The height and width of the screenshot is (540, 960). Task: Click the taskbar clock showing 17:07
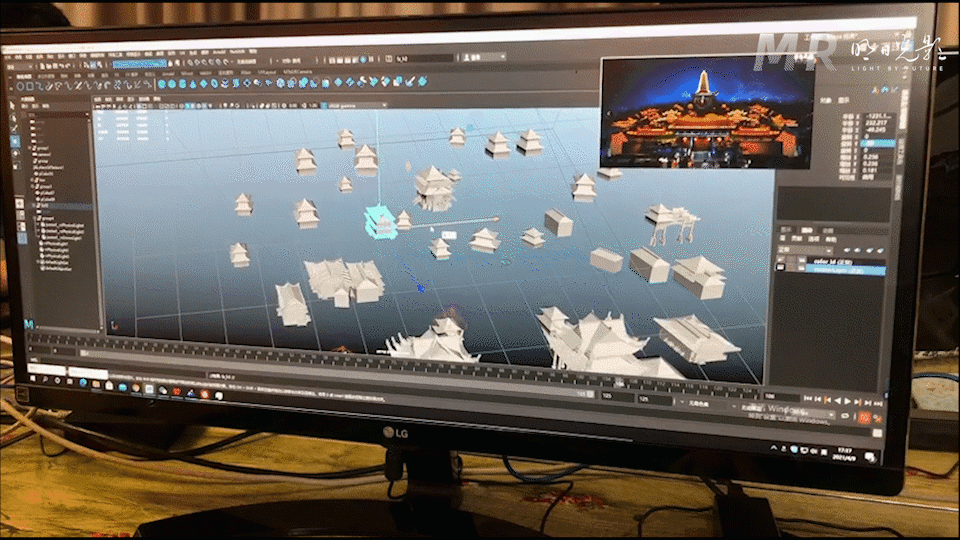pos(844,454)
